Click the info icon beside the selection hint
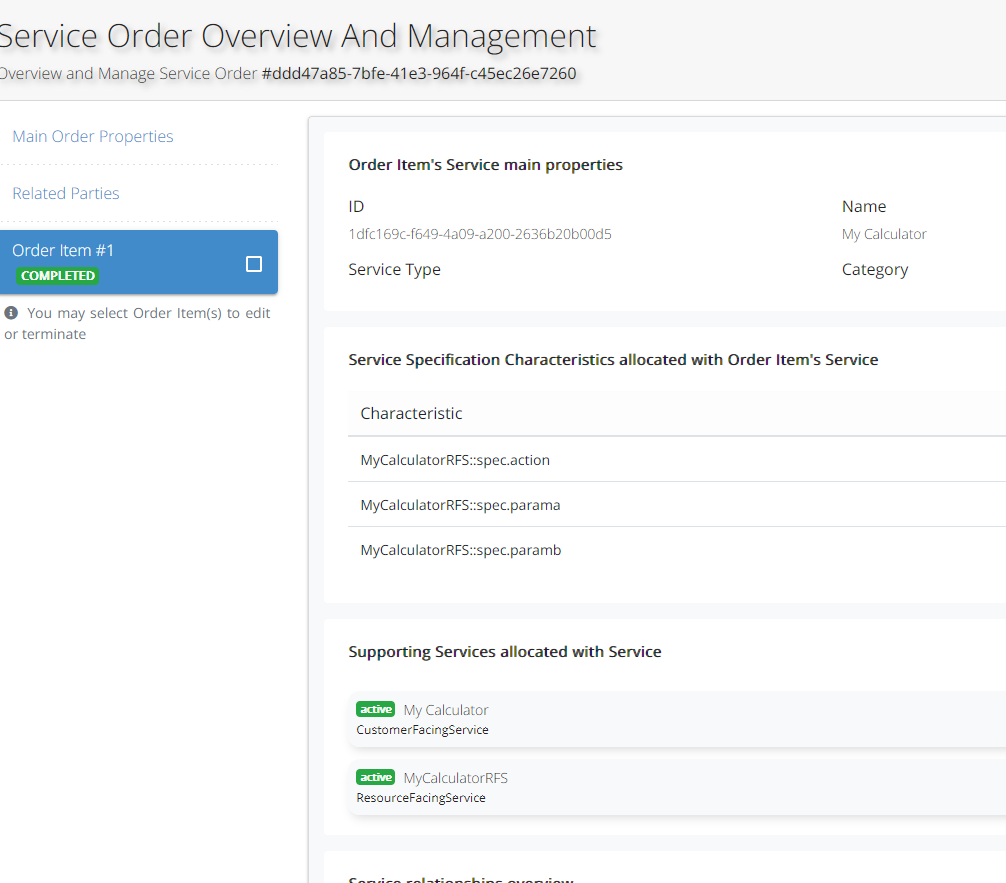The height and width of the screenshot is (883, 1006). coord(11,313)
